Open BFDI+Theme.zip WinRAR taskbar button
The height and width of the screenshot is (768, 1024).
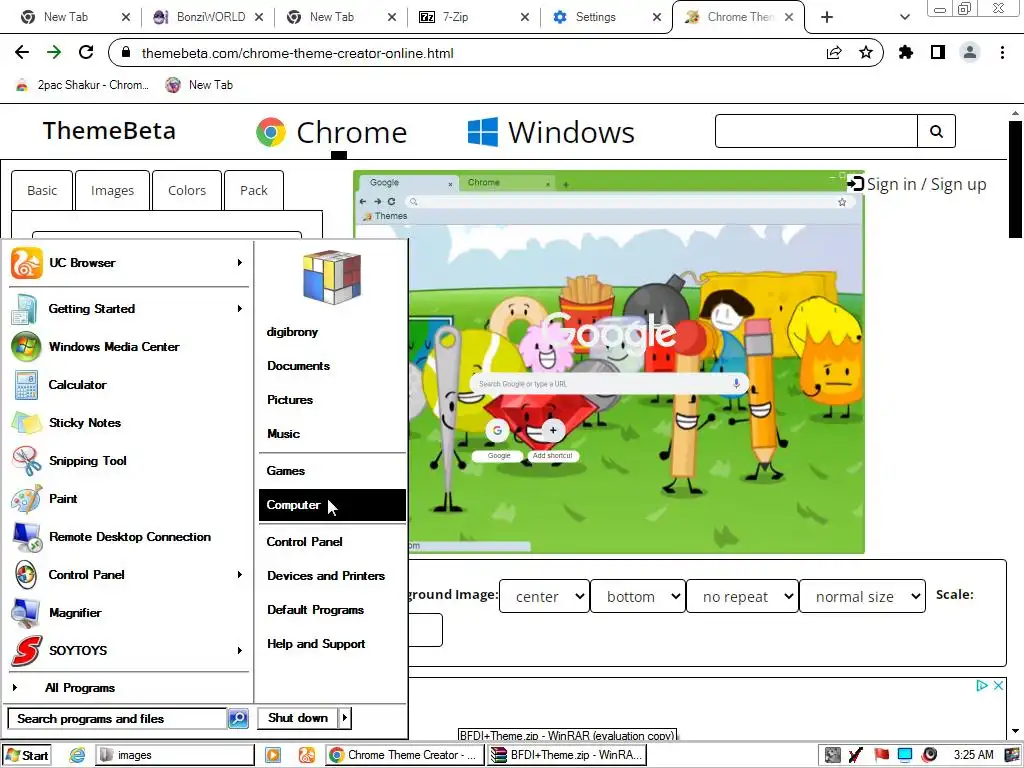(567, 755)
